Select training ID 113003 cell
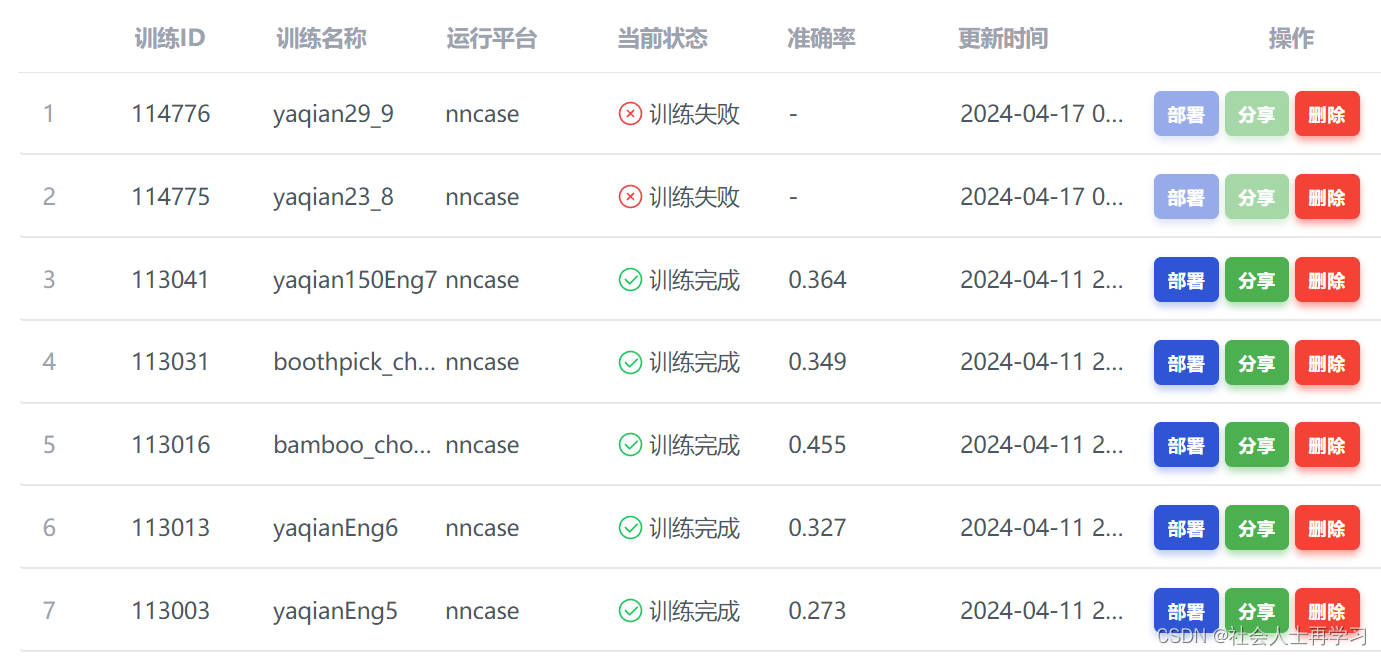The height and width of the screenshot is (656, 1381). tap(171, 610)
